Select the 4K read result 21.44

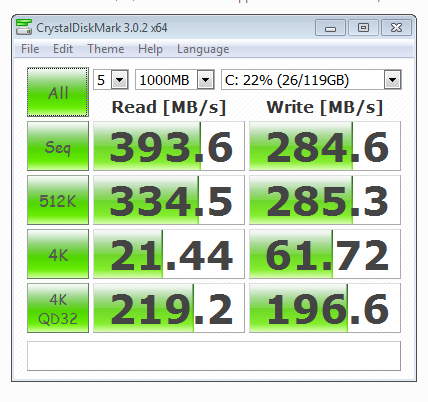[169, 254]
